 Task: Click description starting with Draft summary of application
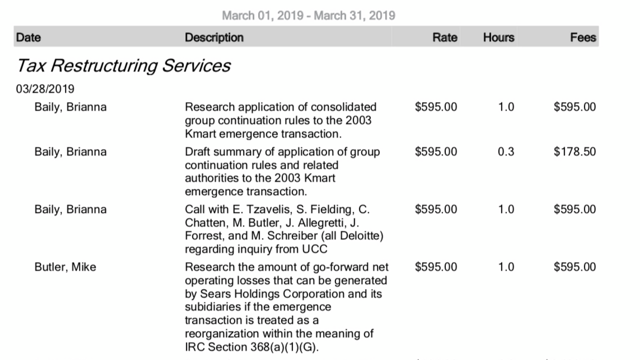click(x=282, y=171)
